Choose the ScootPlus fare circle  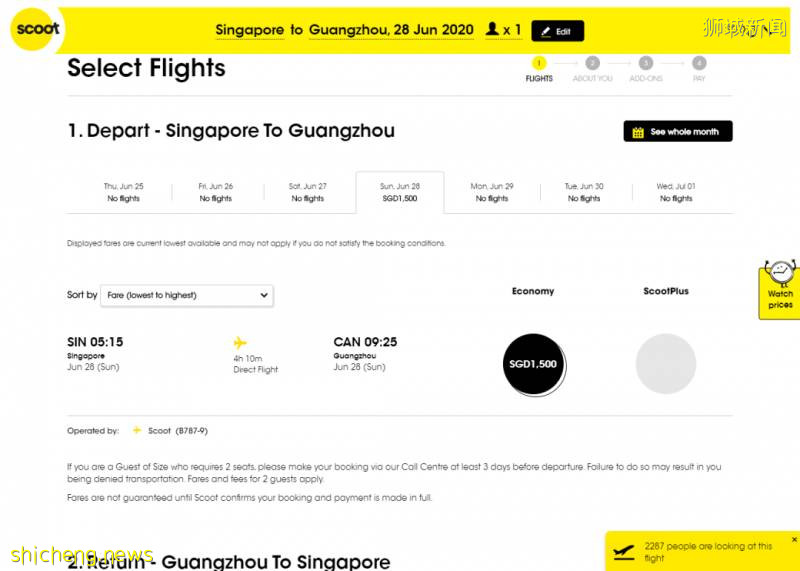(x=666, y=364)
